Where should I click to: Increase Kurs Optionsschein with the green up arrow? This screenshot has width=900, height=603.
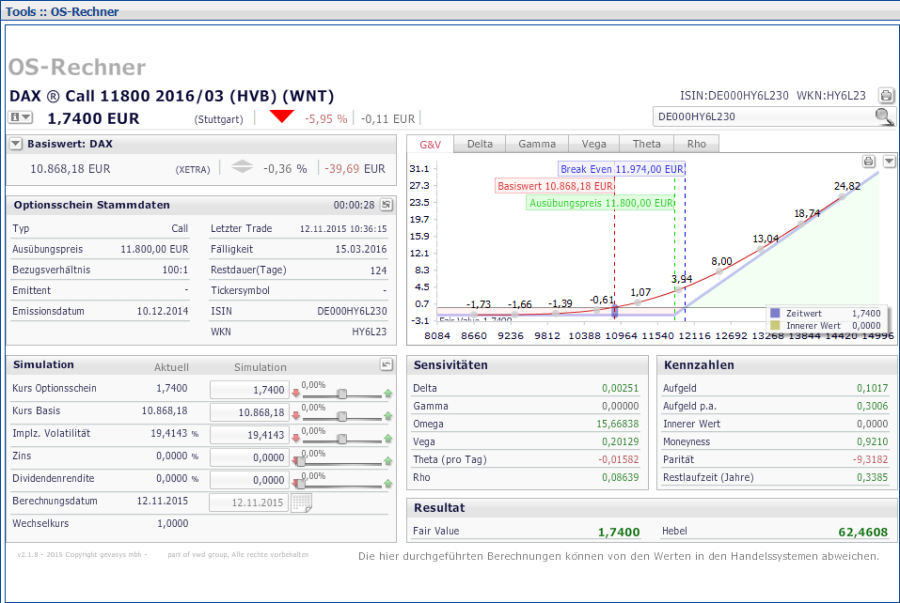388,393
